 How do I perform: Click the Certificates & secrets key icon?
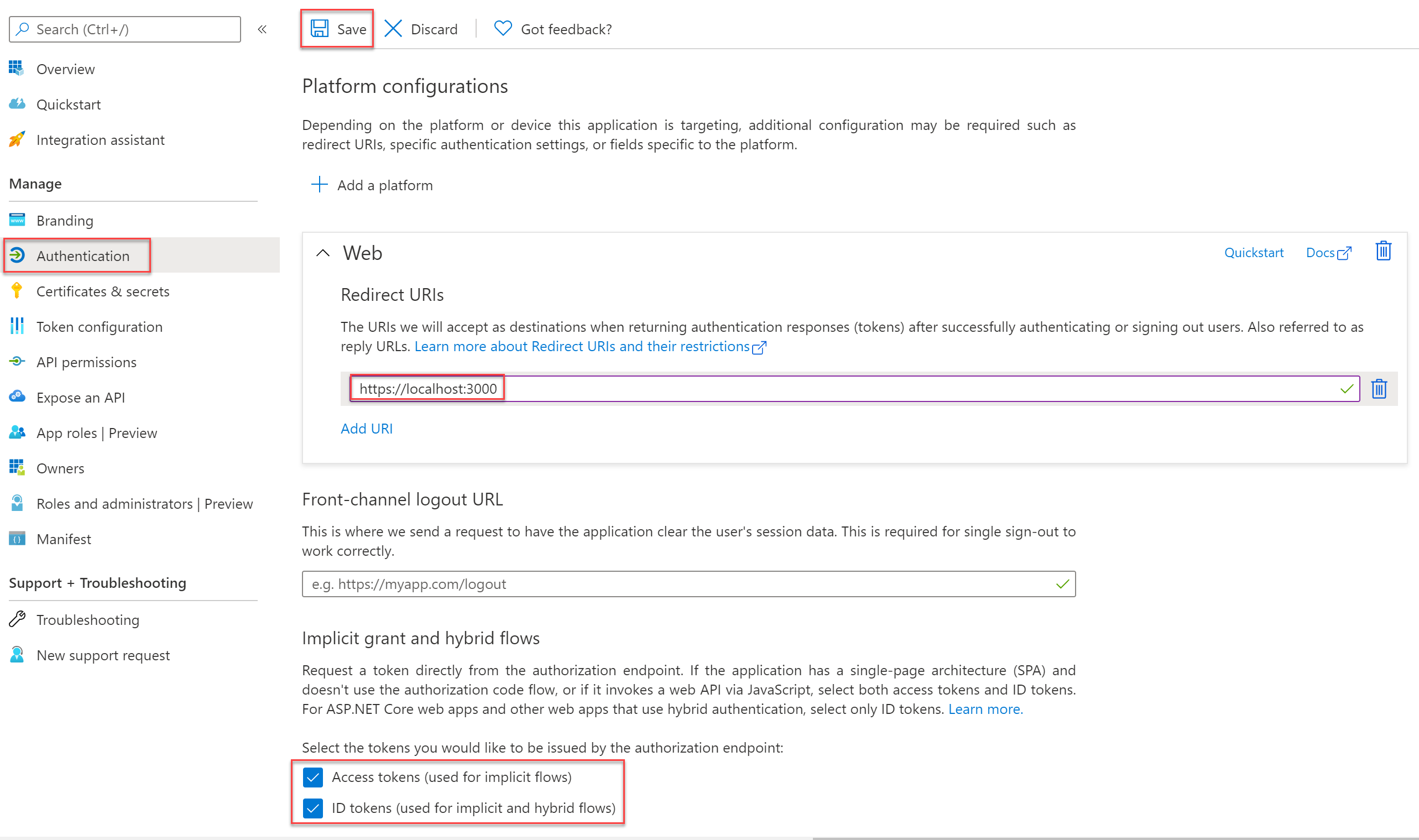click(17, 291)
